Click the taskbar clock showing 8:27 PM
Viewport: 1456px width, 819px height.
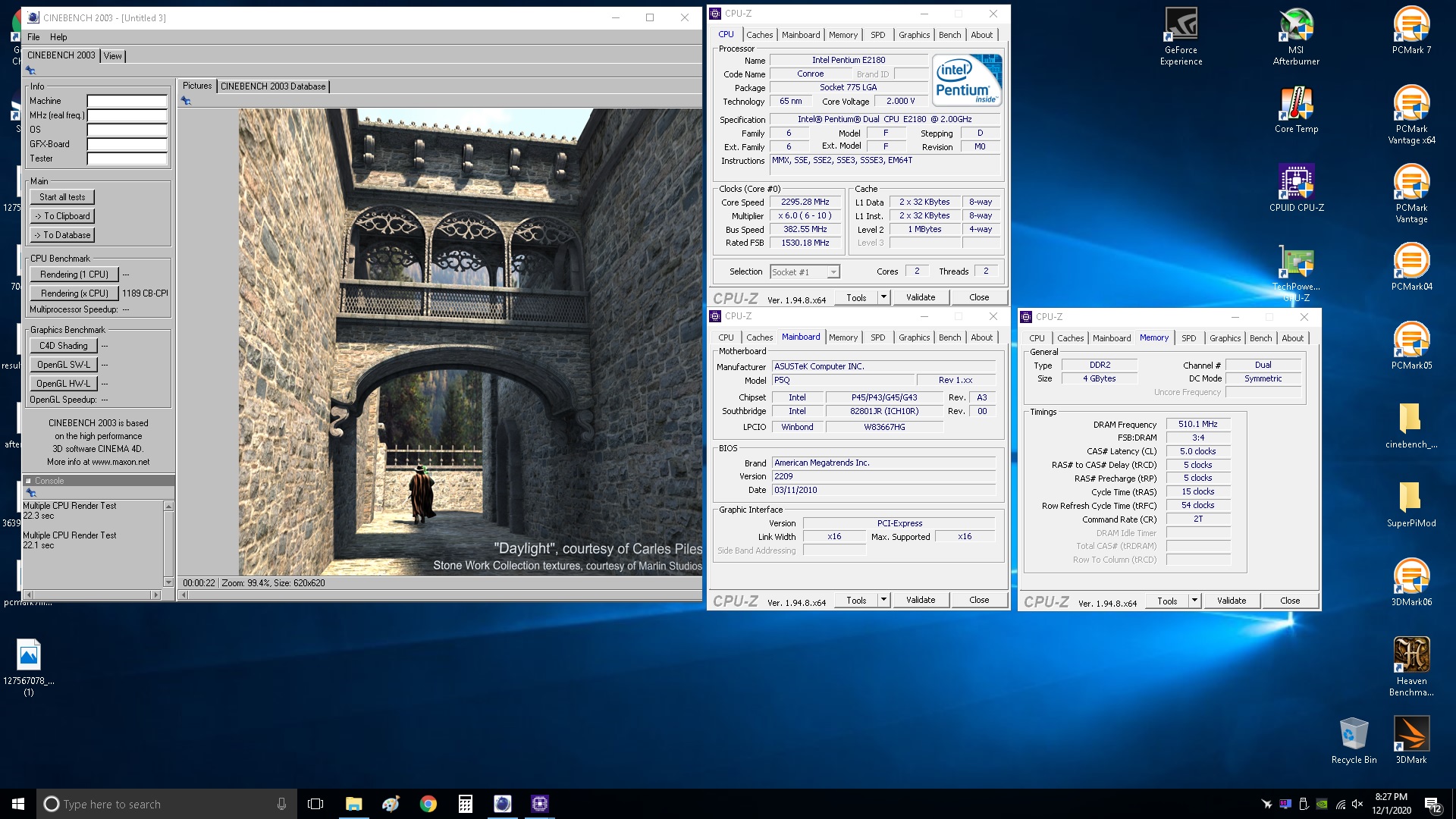tap(1391, 804)
